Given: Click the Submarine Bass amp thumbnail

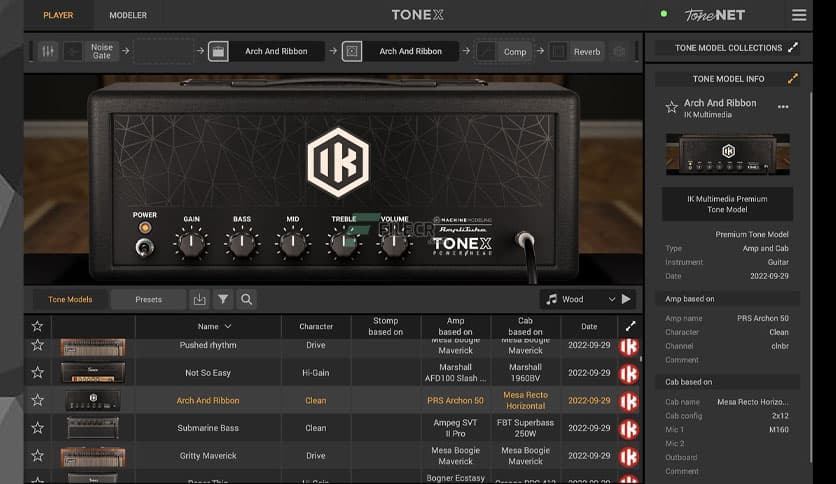Looking at the screenshot, I should tap(93, 427).
